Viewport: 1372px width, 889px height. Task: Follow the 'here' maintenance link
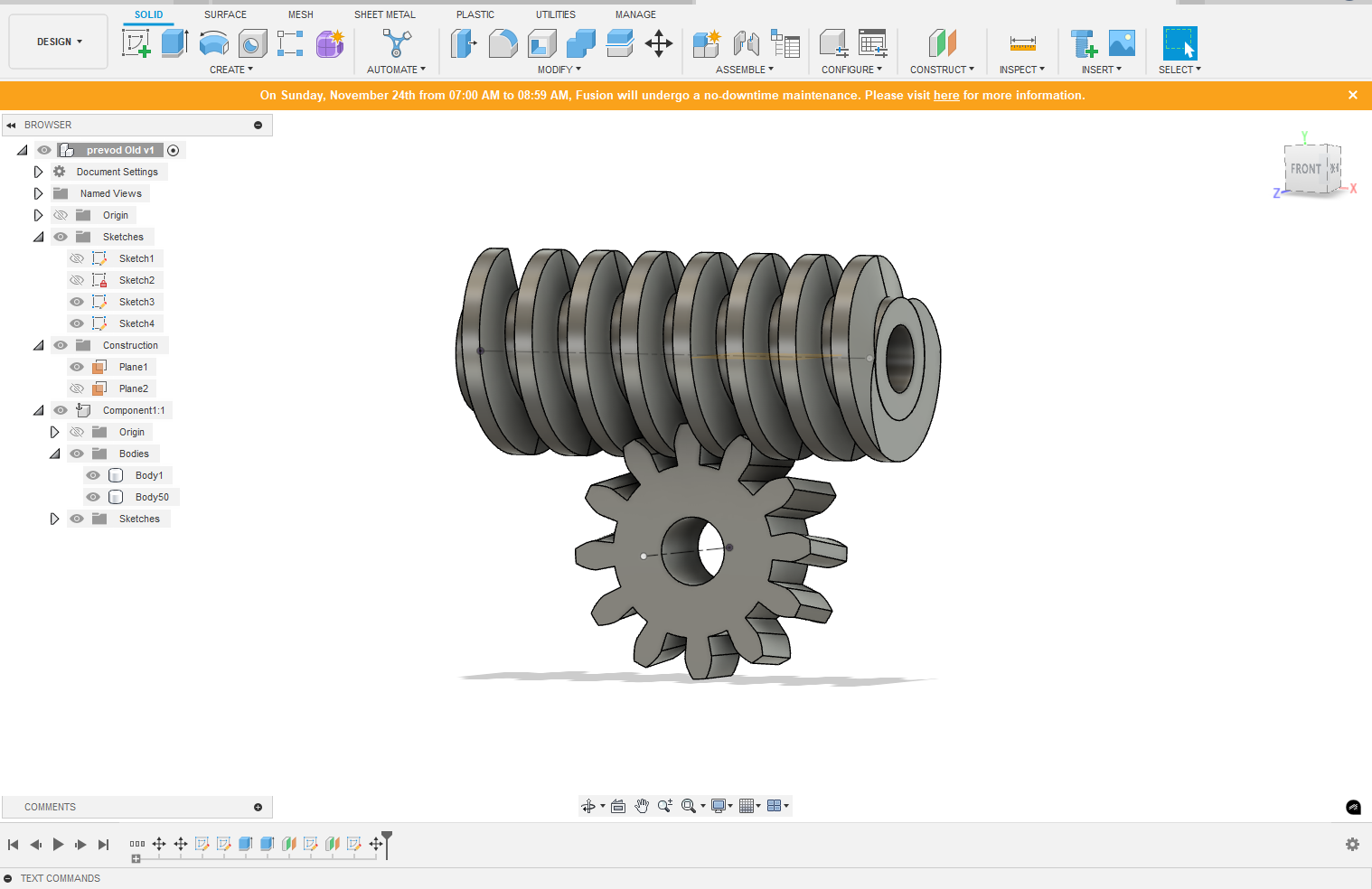point(945,95)
